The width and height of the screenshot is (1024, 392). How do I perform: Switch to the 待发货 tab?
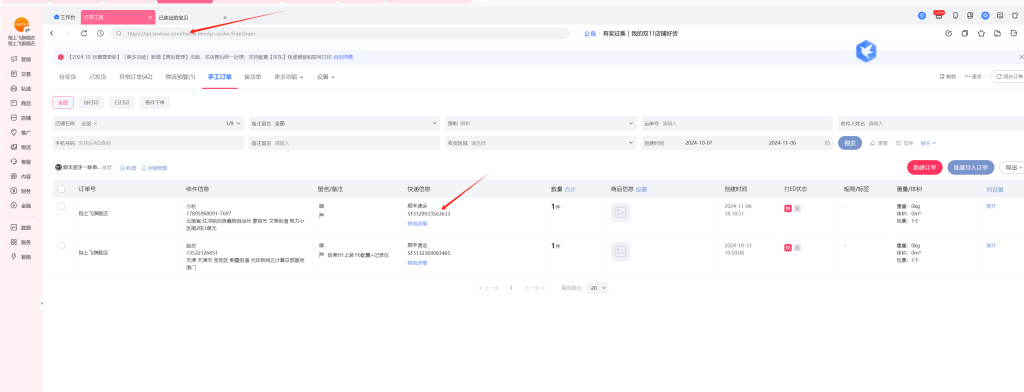(x=67, y=77)
